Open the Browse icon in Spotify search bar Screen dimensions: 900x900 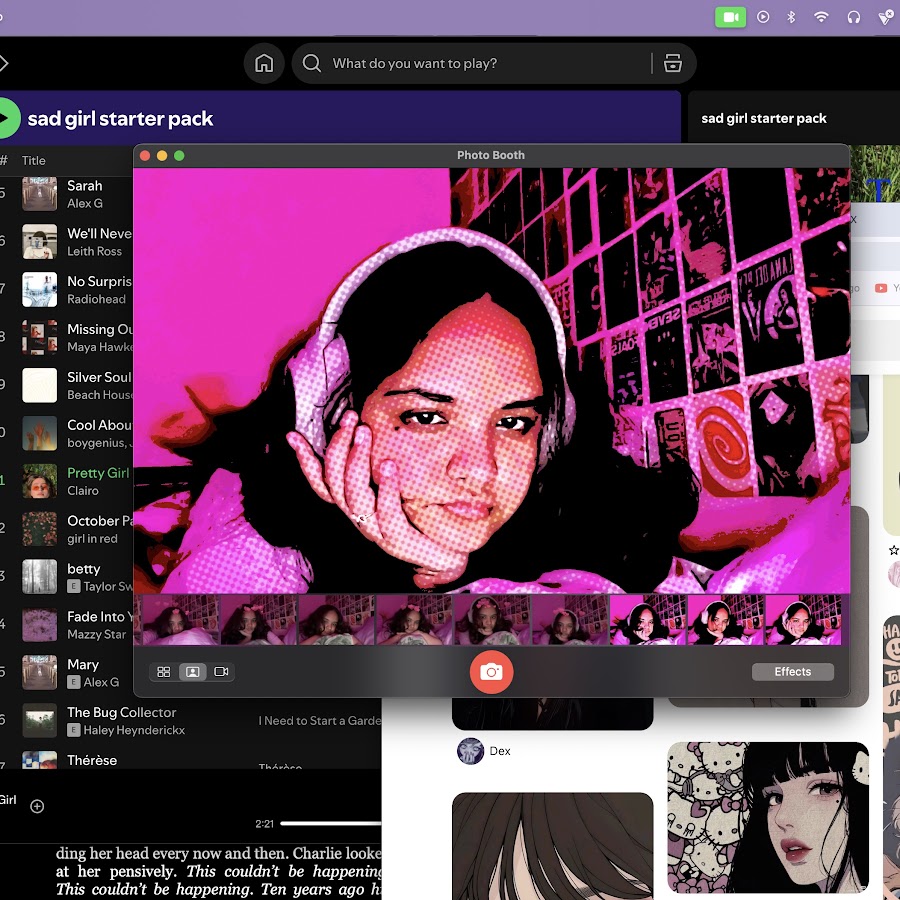pos(673,63)
